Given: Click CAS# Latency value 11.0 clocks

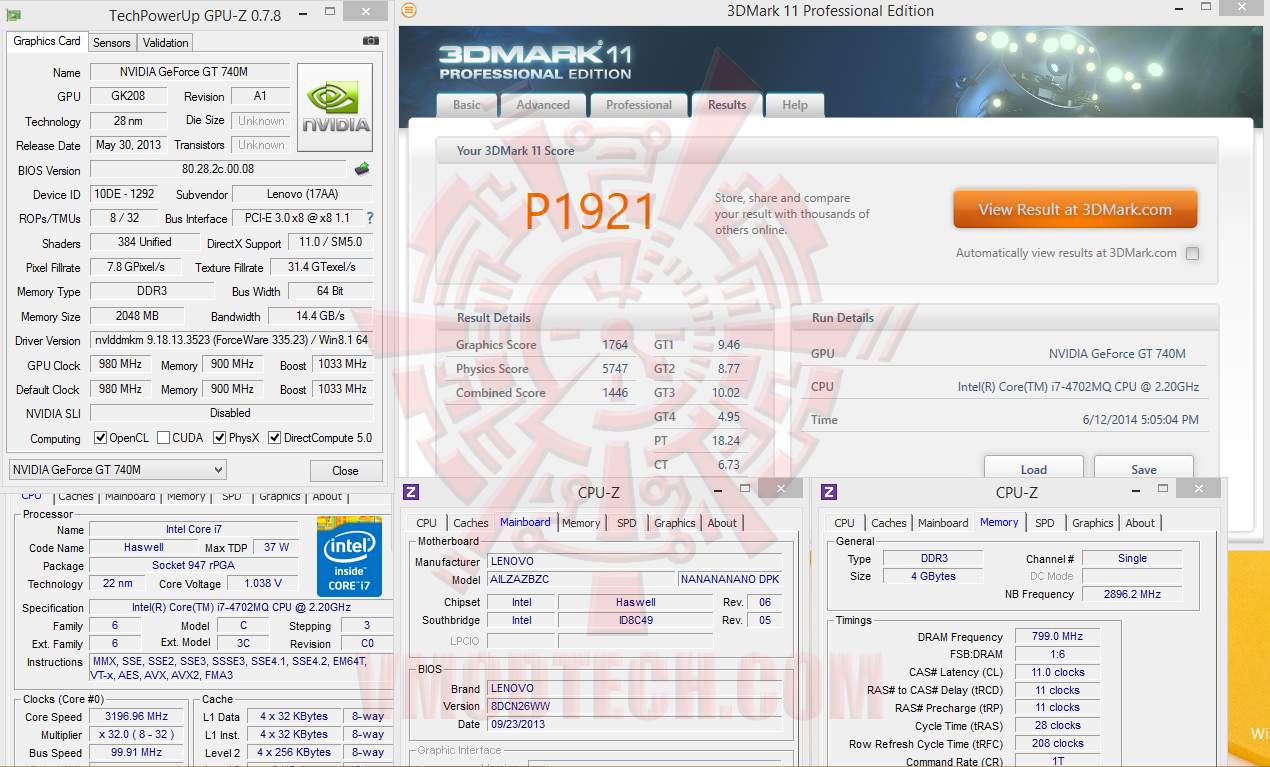Looking at the screenshot, I should pyautogui.click(x=1058, y=672).
